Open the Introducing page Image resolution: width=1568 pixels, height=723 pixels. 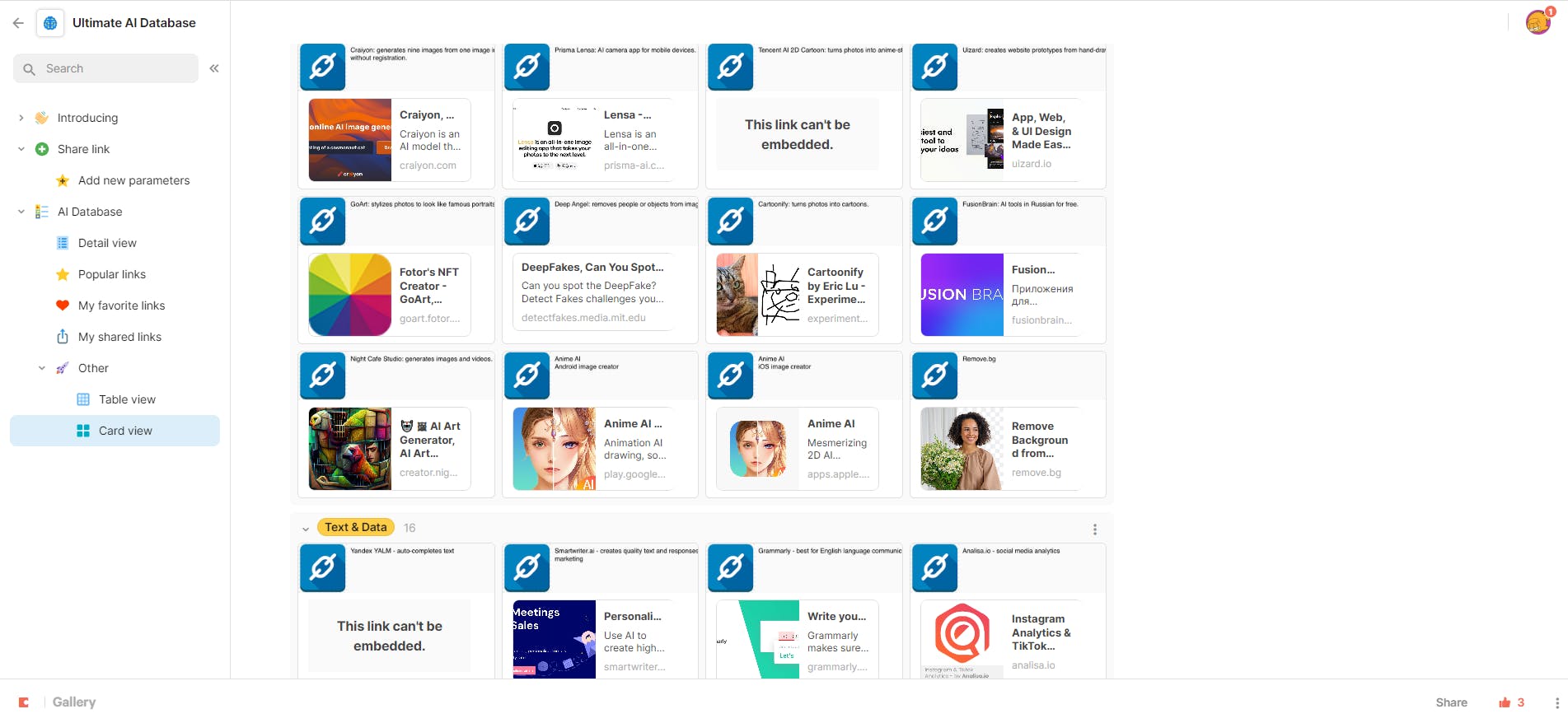tap(87, 118)
